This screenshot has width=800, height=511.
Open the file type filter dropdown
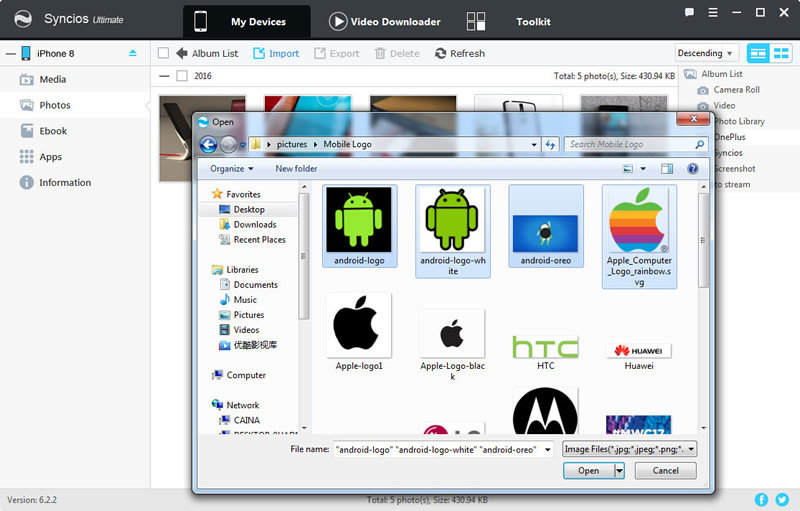click(x=629, y=449)
